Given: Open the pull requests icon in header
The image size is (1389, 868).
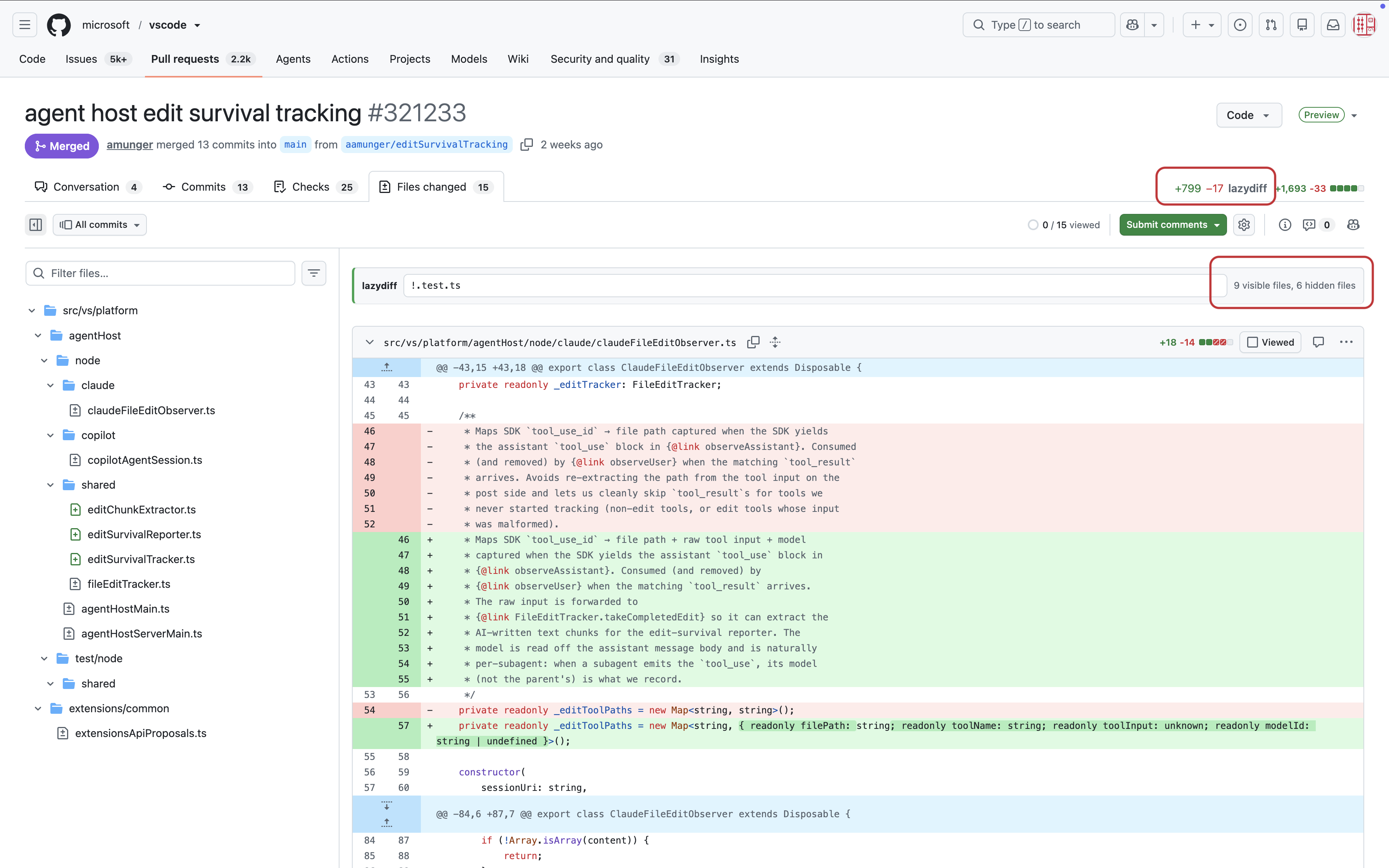Looking at the screenshot, I should [1271, 25].
